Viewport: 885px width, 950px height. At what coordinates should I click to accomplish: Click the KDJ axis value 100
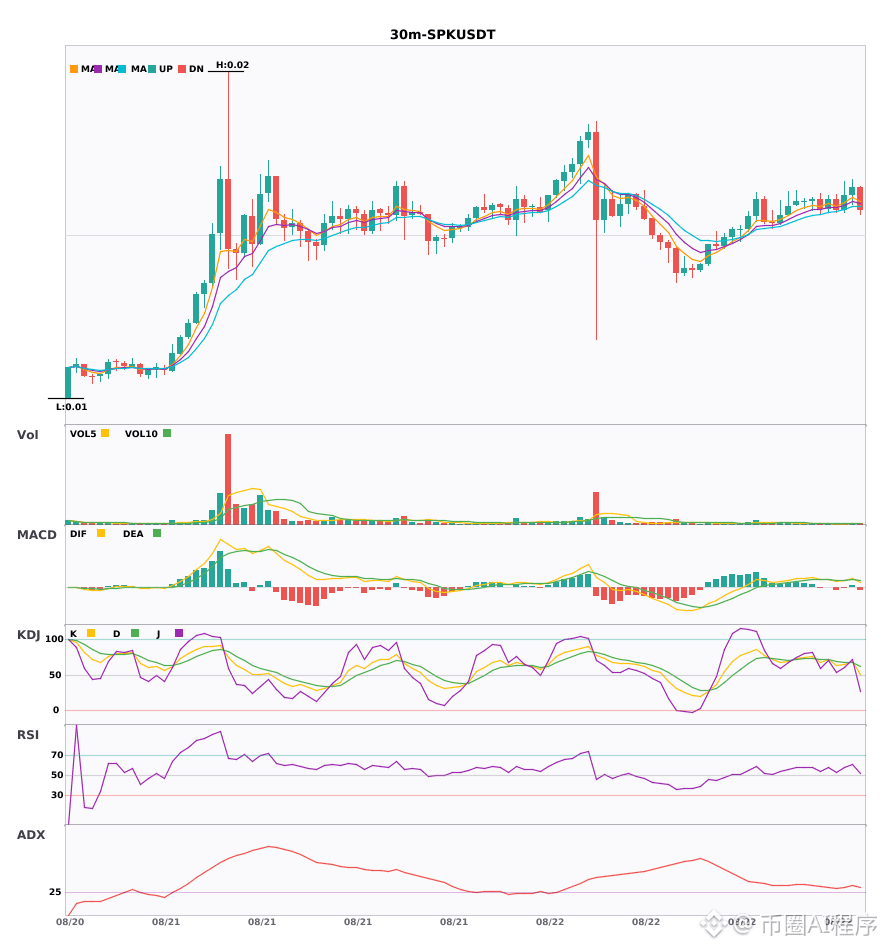pos(54,639)
